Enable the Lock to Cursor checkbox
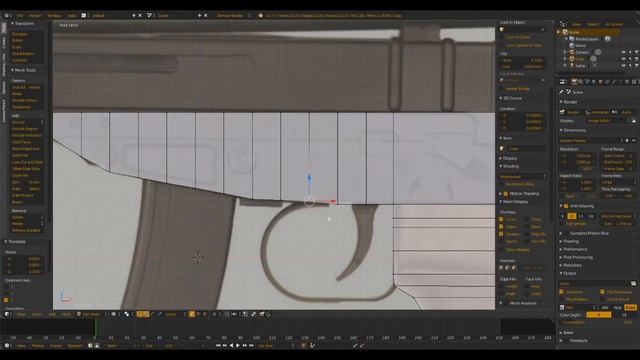 [x=502, y=37]
